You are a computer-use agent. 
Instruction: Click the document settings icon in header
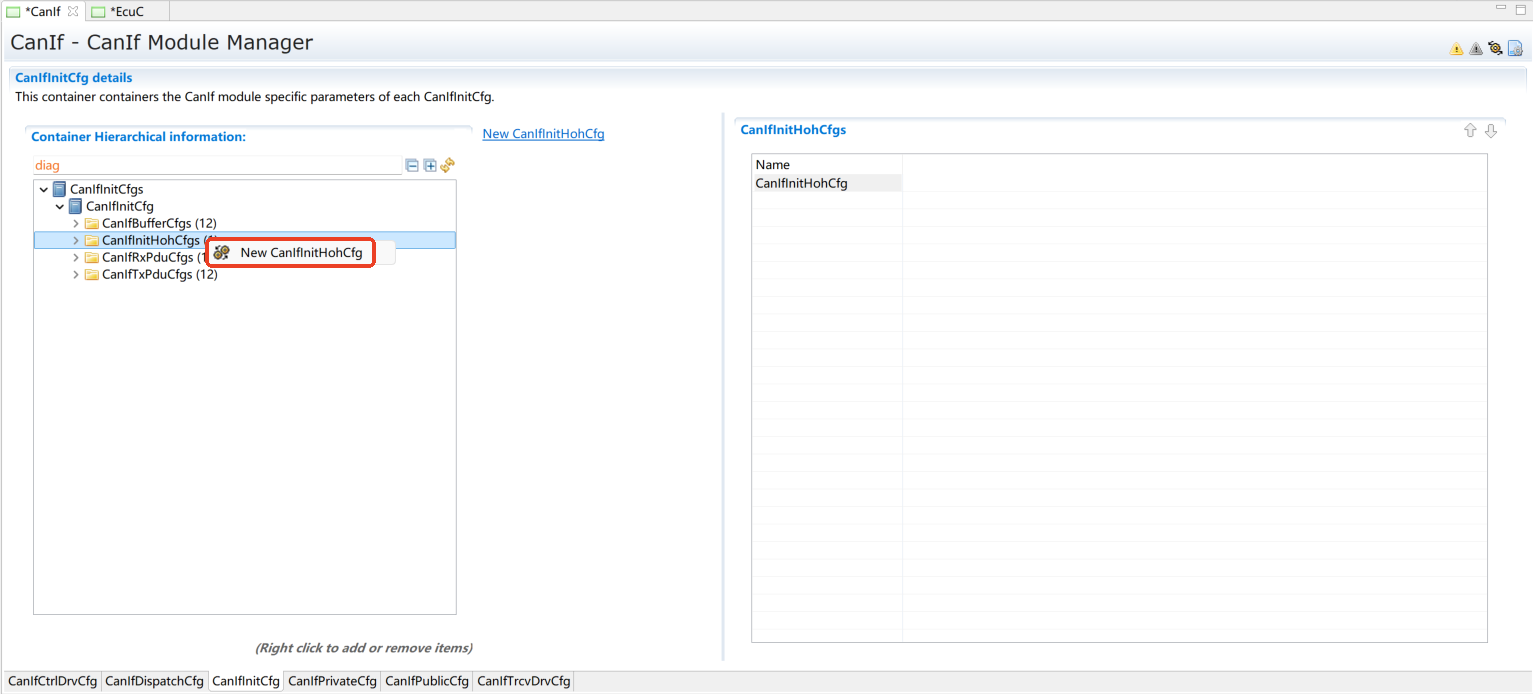[1515, 48]
